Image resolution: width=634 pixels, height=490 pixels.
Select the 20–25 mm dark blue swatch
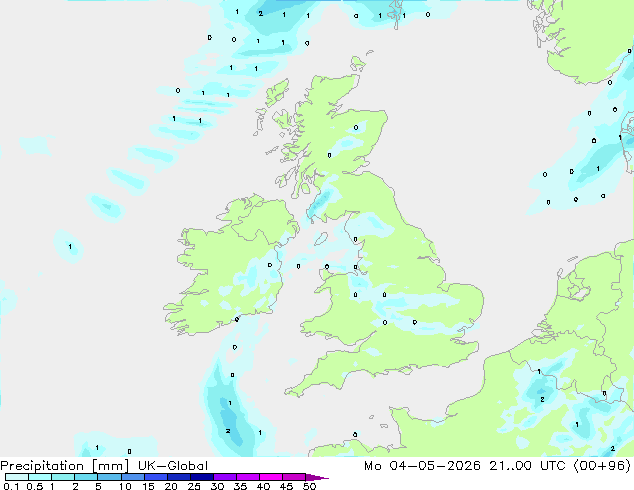pos(178,477)
